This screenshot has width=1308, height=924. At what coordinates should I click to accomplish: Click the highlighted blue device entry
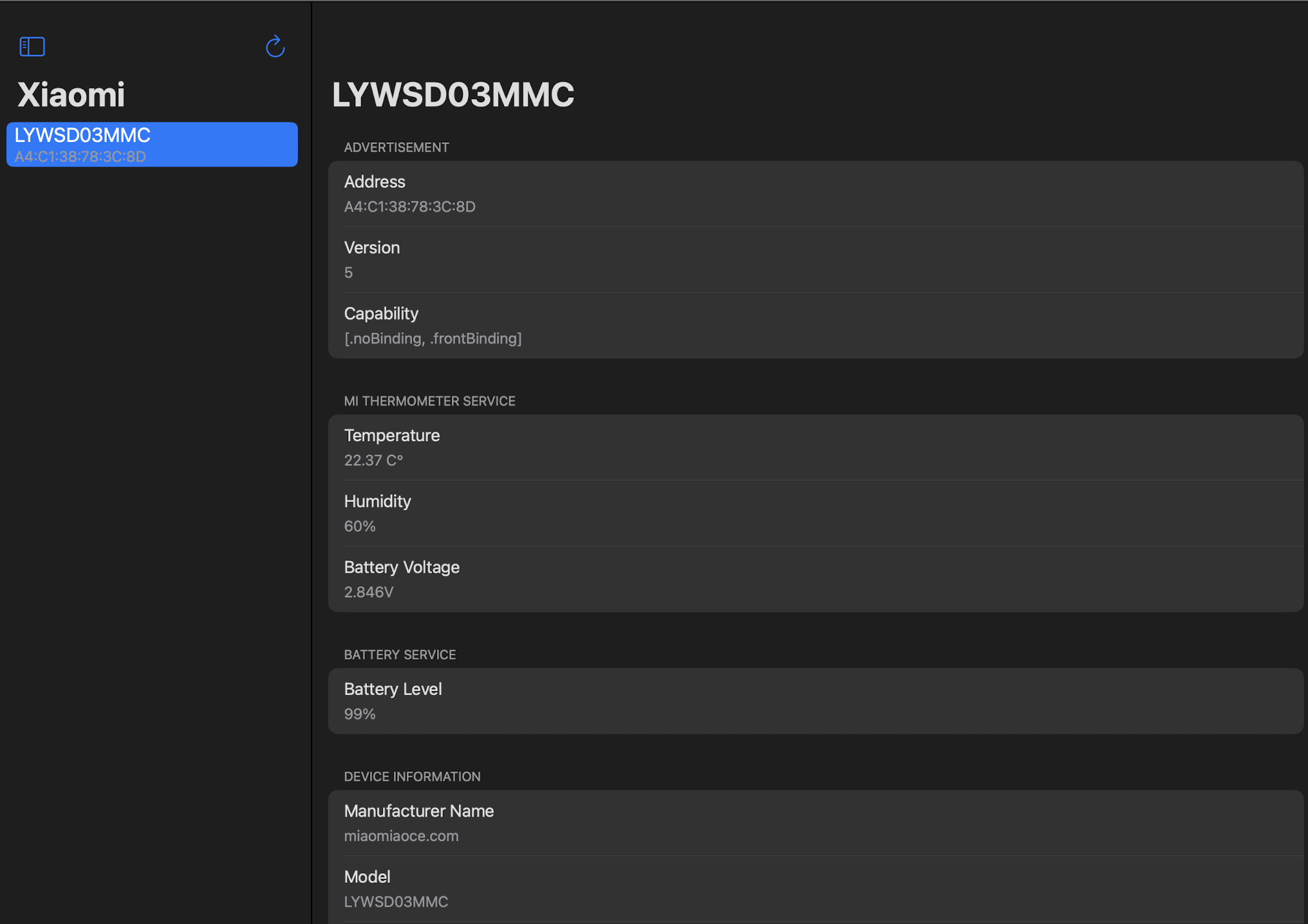tap(151, 143)
